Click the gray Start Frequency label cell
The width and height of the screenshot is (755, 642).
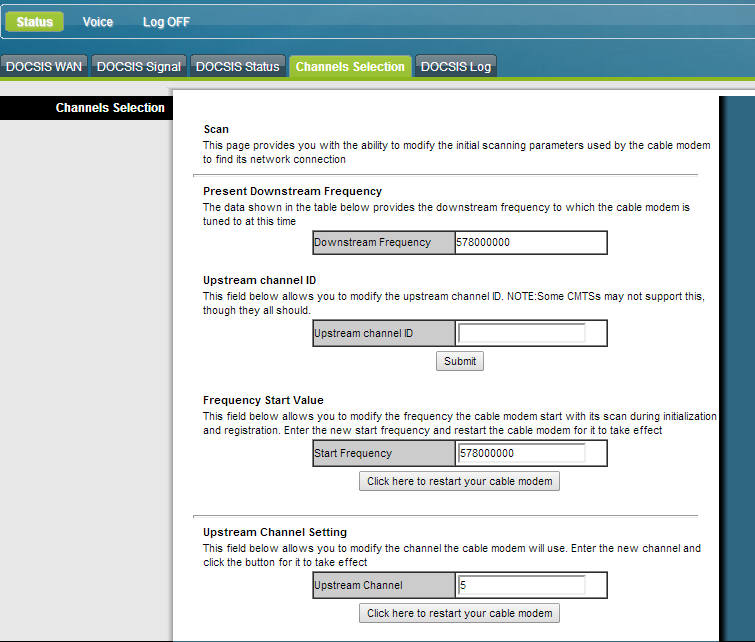tap(383, 453)
